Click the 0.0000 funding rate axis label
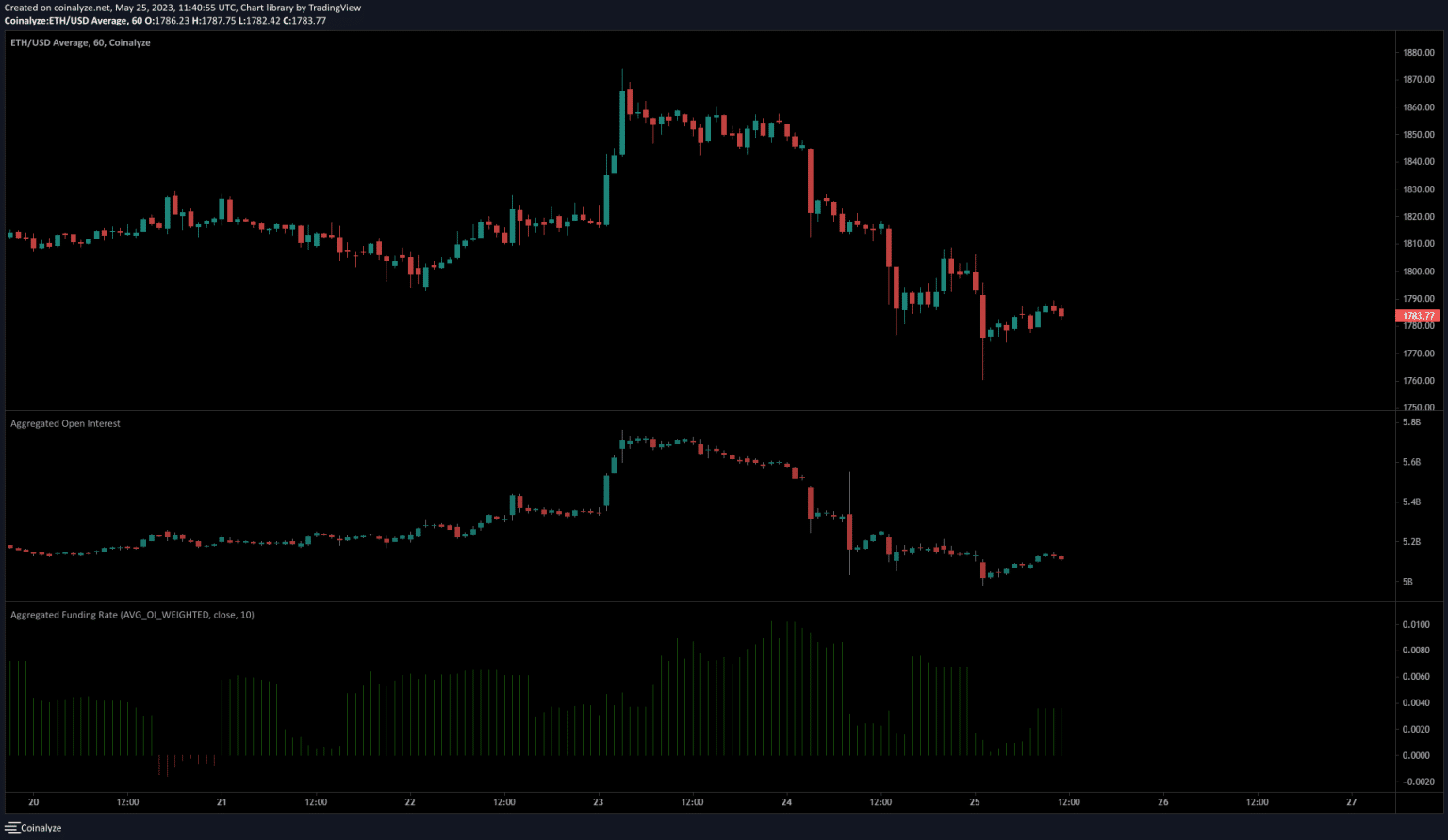Screen dimensions: 1448x840 coord(1416,755)
